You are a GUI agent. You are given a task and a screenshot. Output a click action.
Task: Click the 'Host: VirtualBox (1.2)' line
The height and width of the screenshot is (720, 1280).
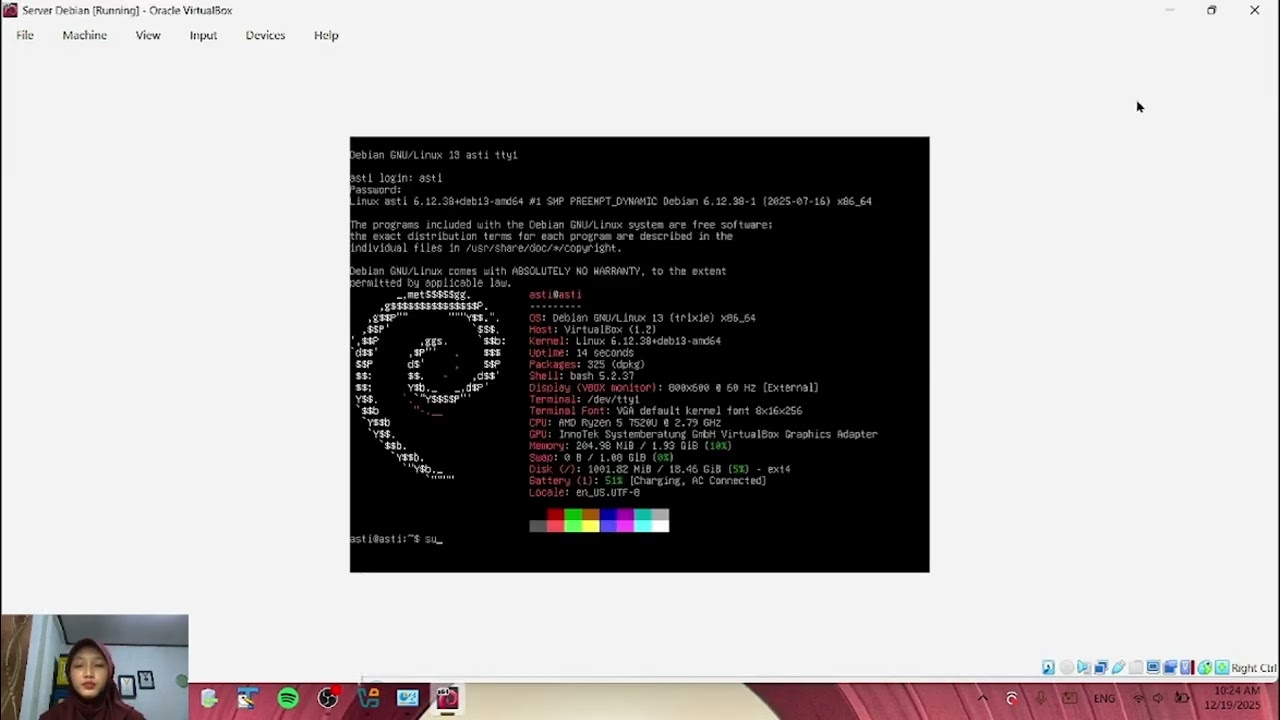click(592, 329)
